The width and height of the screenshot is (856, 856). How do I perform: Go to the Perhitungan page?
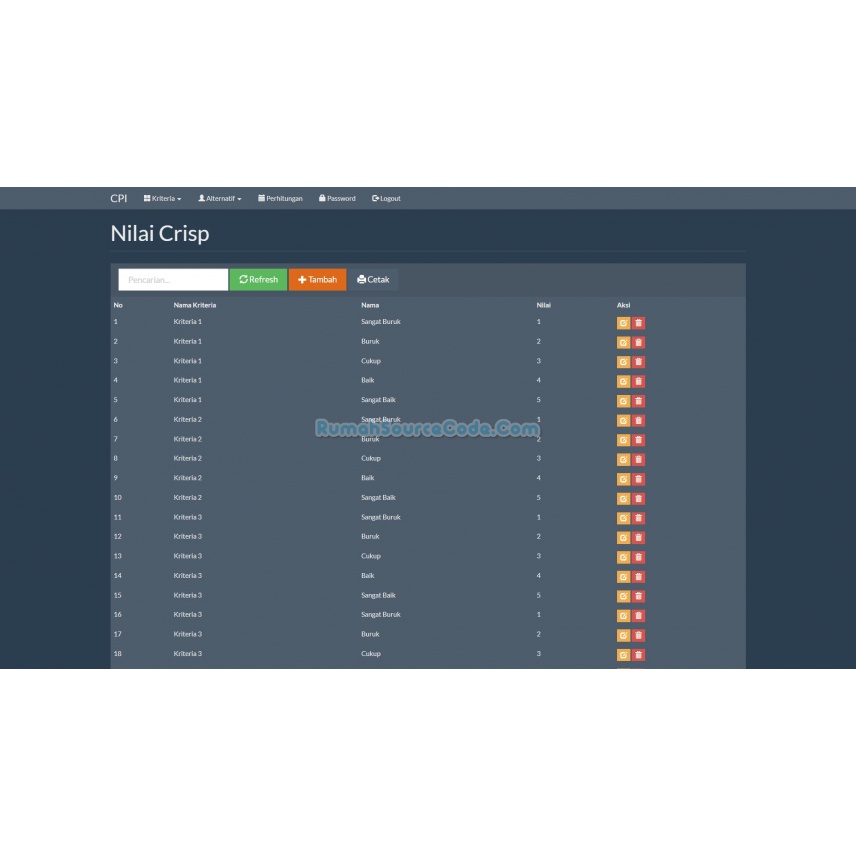coord(280,198)
